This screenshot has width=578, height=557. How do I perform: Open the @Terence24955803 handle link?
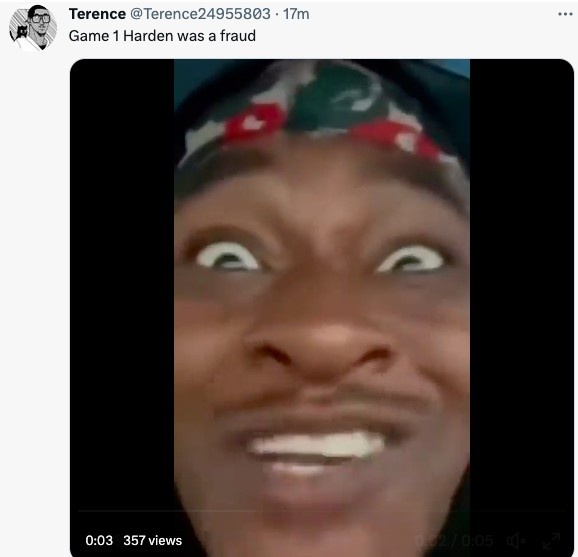click(201, 14)
